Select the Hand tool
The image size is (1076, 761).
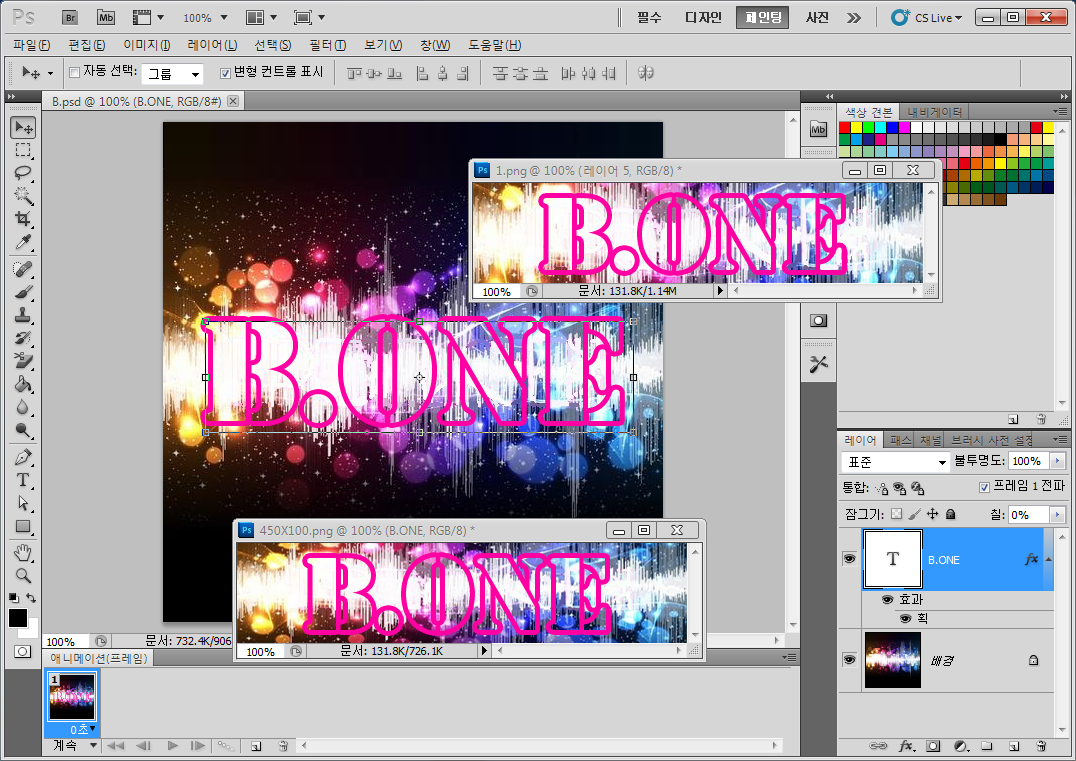click(23, 552)
